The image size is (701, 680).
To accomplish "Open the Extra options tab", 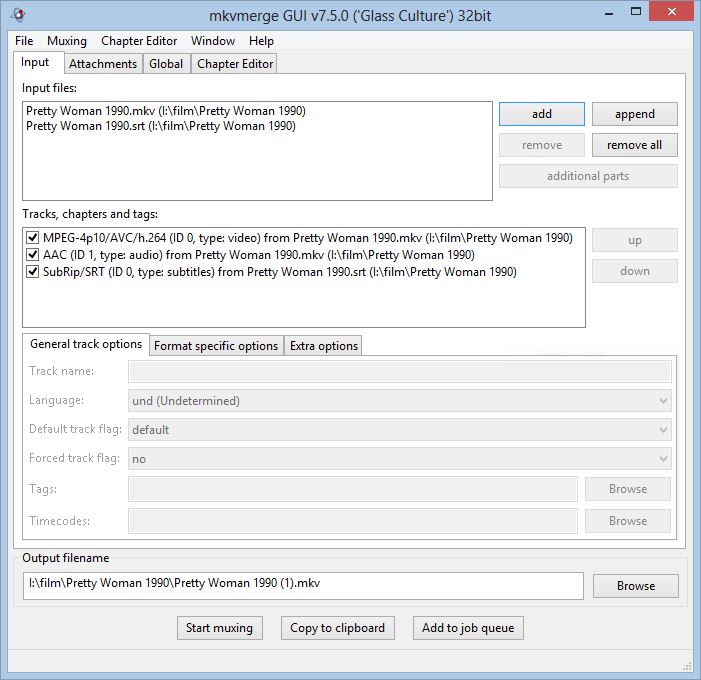I will [324, 346].
